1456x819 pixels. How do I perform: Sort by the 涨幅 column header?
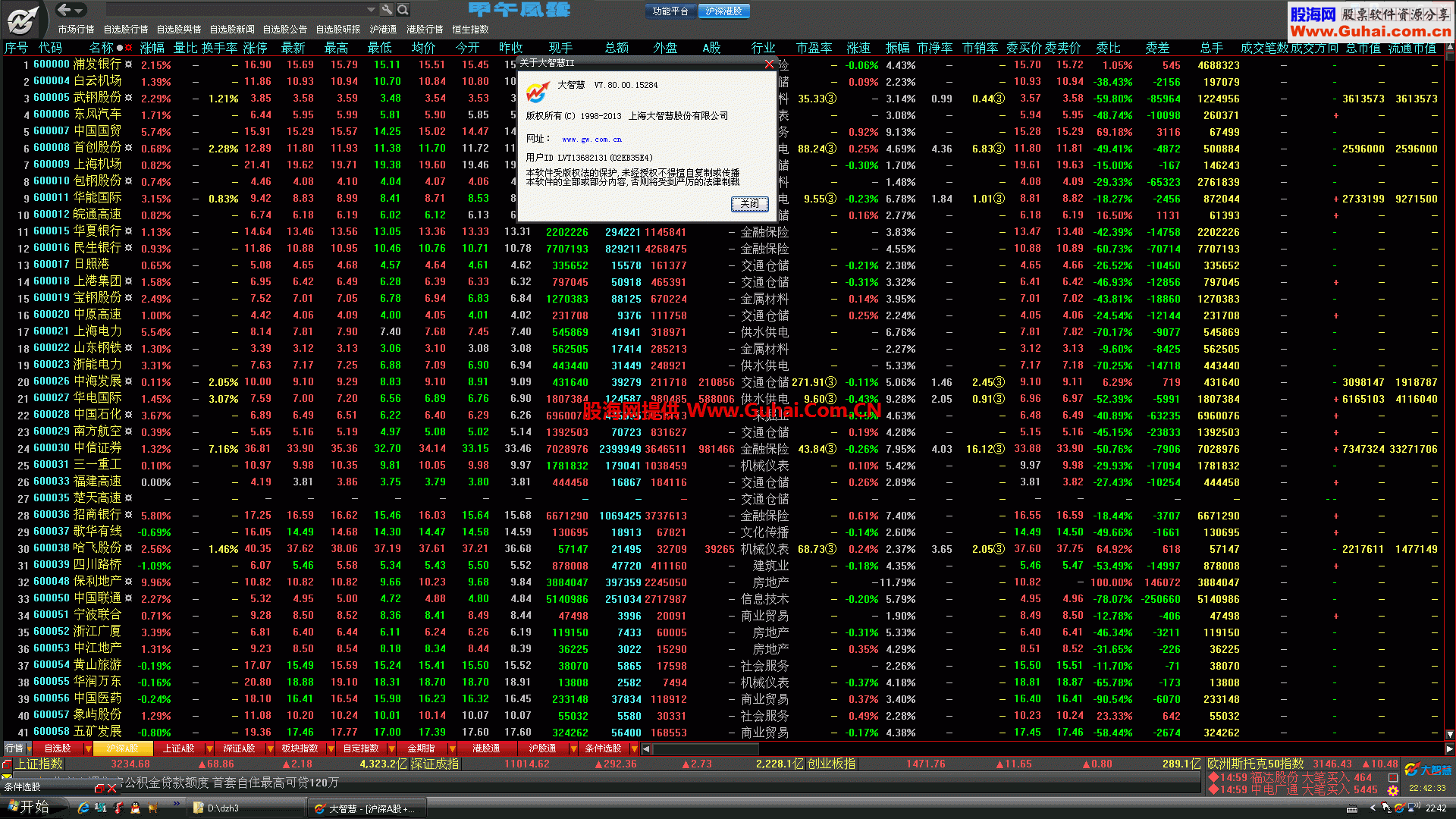(152, 48)
